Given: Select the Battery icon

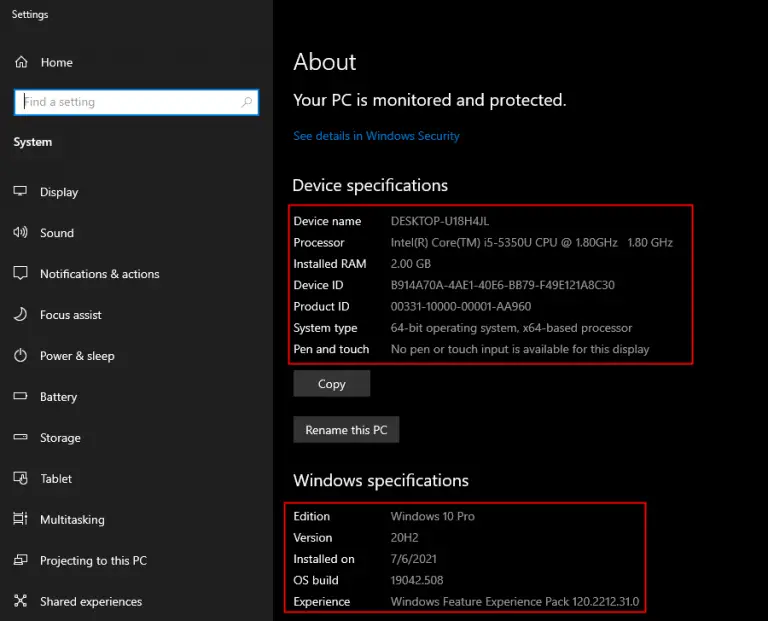Looking at the screenshot, I should pos(20,396).
